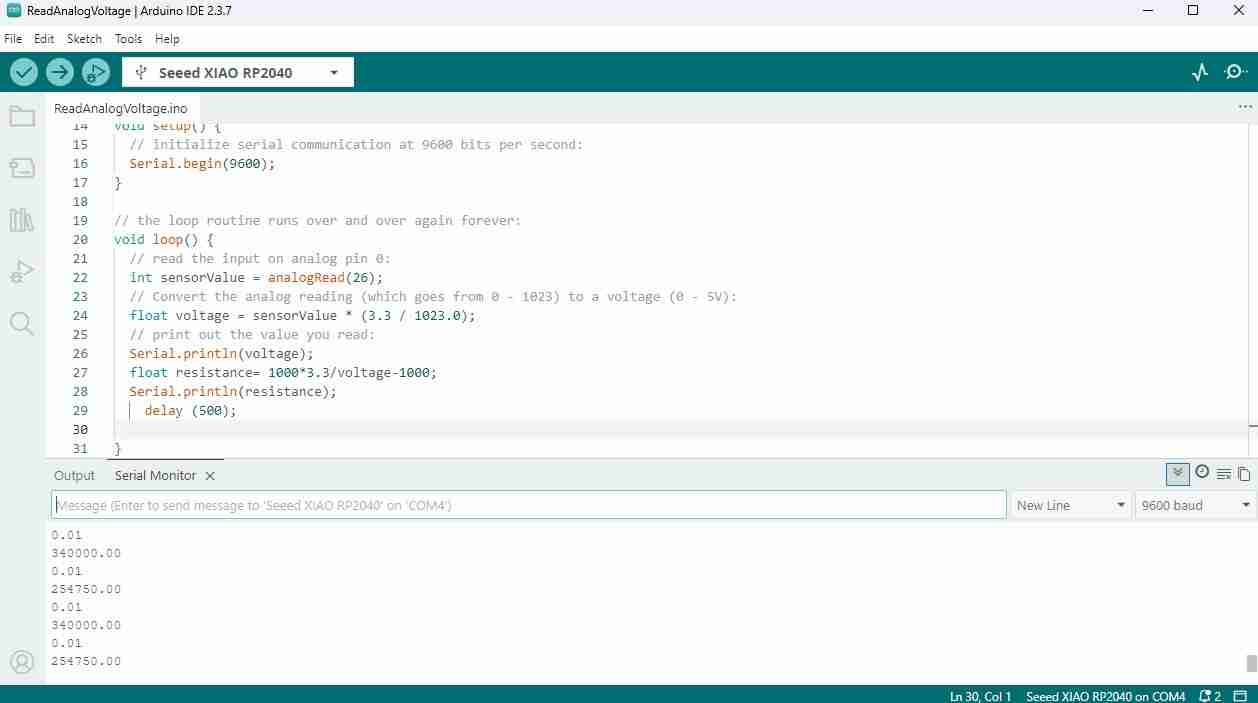
Task: Open the File menu
Action: coord(13,39)
